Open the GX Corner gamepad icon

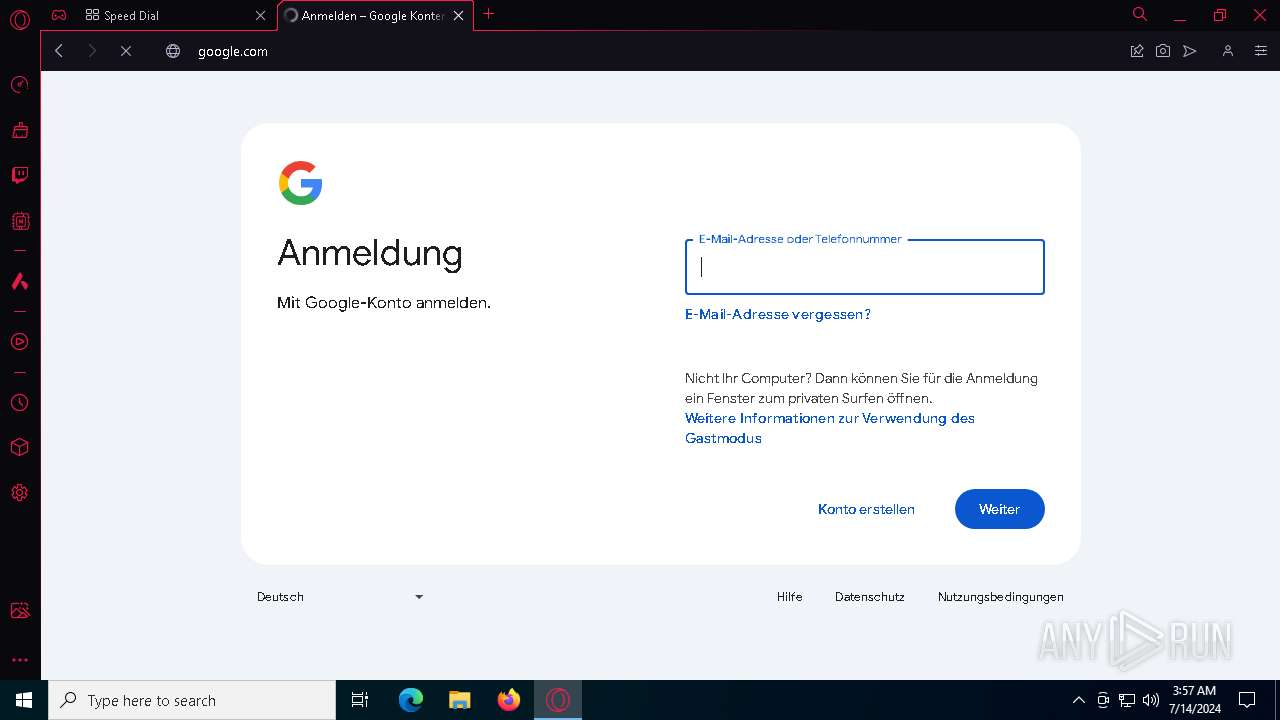(x=59, y=15)
